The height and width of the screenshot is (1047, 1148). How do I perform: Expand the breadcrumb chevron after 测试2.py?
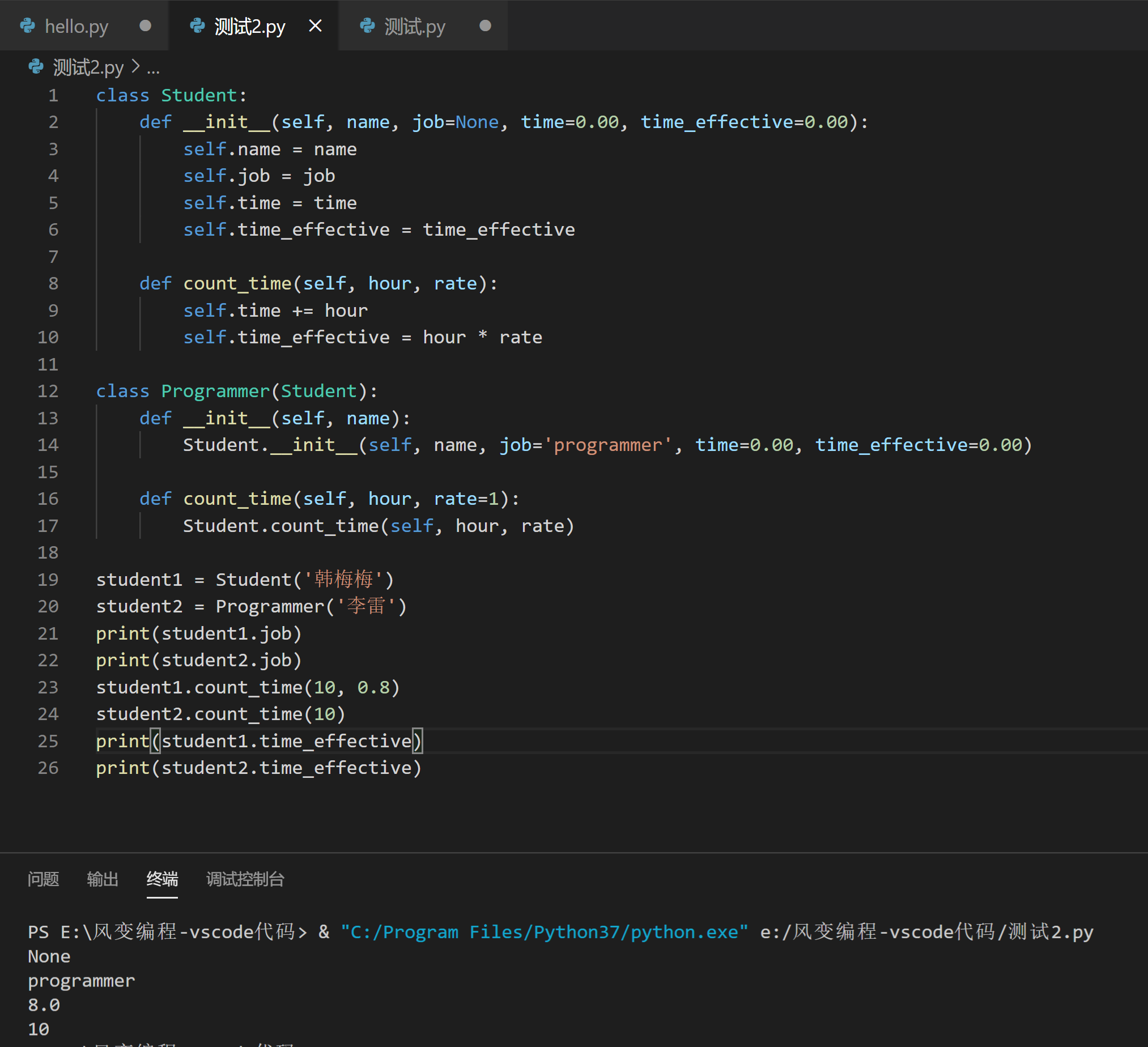click(135, 67)
